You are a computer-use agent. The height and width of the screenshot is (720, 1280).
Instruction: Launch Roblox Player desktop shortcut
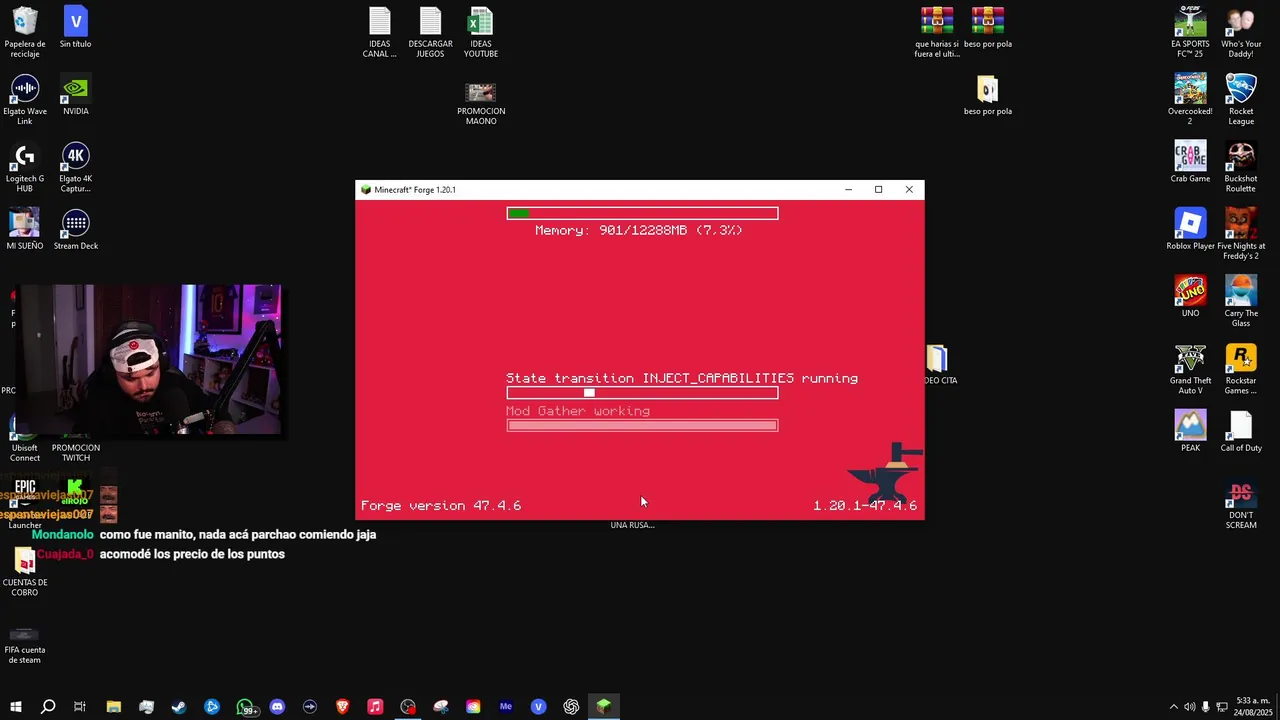pyautogui.click(x=1190, y=229)
